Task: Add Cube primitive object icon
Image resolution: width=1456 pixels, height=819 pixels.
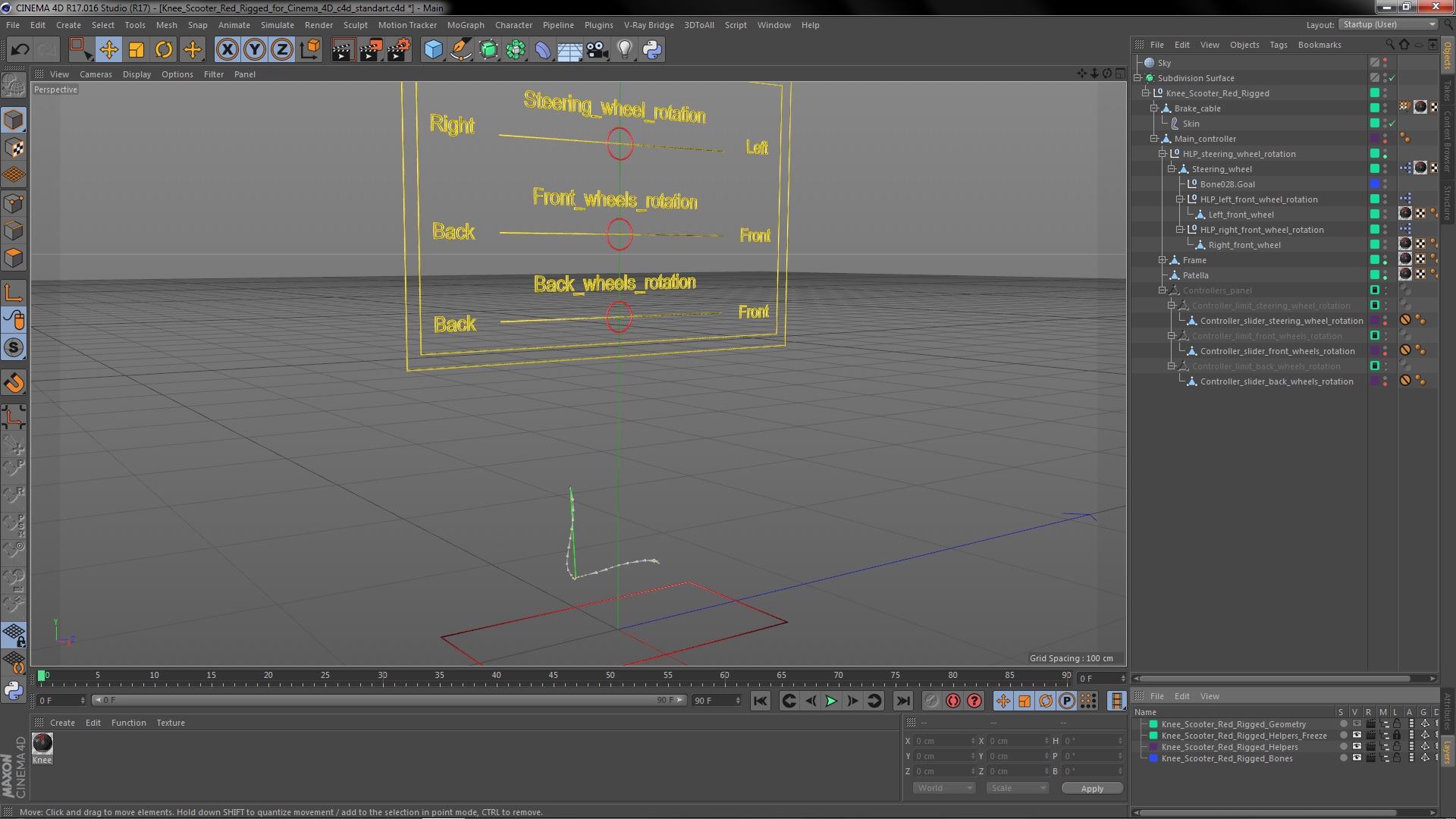Action: pyautogui.click(x=433, y=50)
